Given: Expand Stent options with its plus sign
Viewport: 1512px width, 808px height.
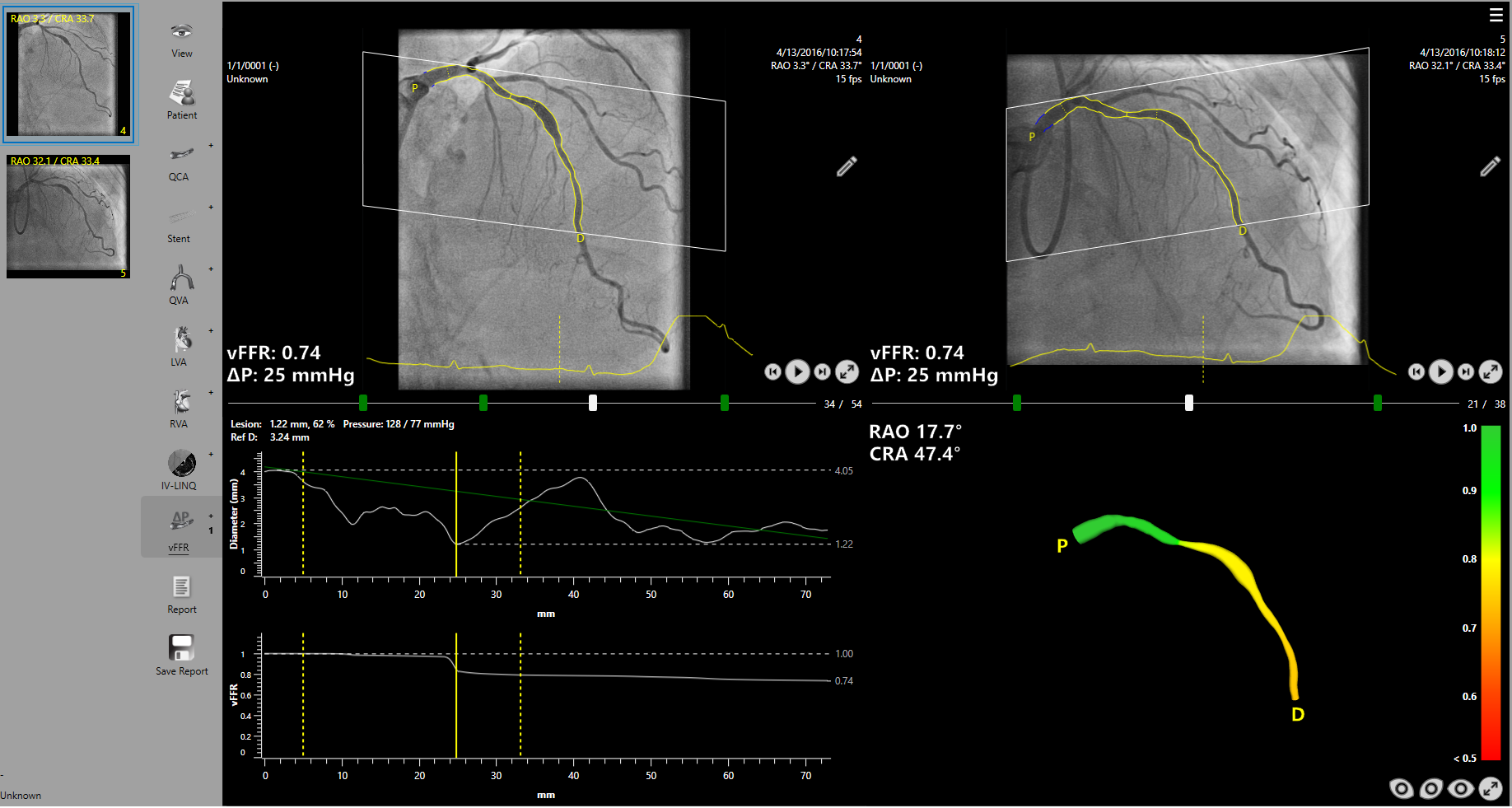Looking at the screenshot, I should tap(211, 208).
